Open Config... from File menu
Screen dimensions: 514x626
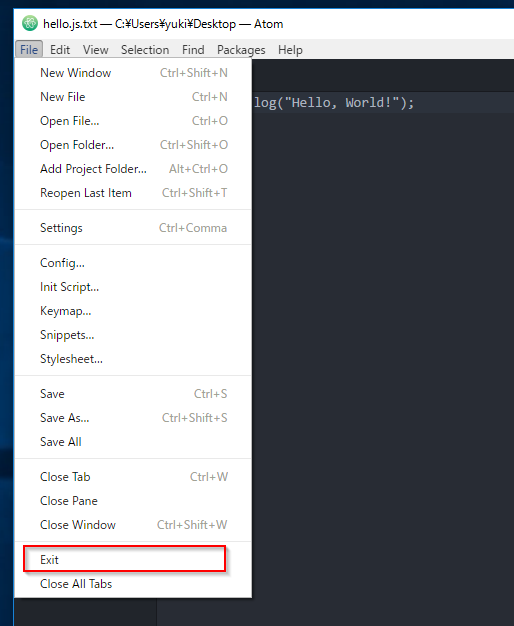(x=133, y=263)
